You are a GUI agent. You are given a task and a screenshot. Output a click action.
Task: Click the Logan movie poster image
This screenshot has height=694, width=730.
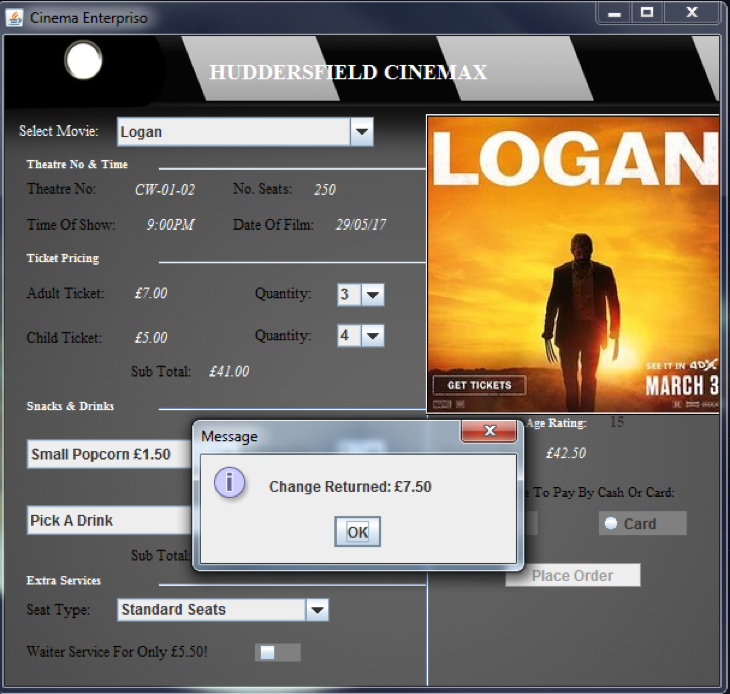[573, 264]
